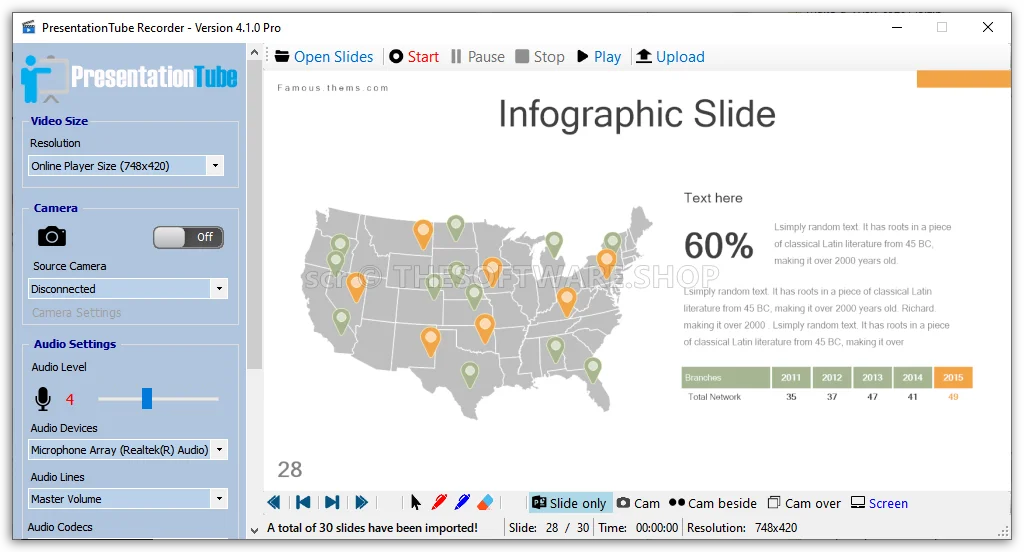Click the Audio Codecs label
Viewport: 1024px width, 552px height.
point(60,527)
